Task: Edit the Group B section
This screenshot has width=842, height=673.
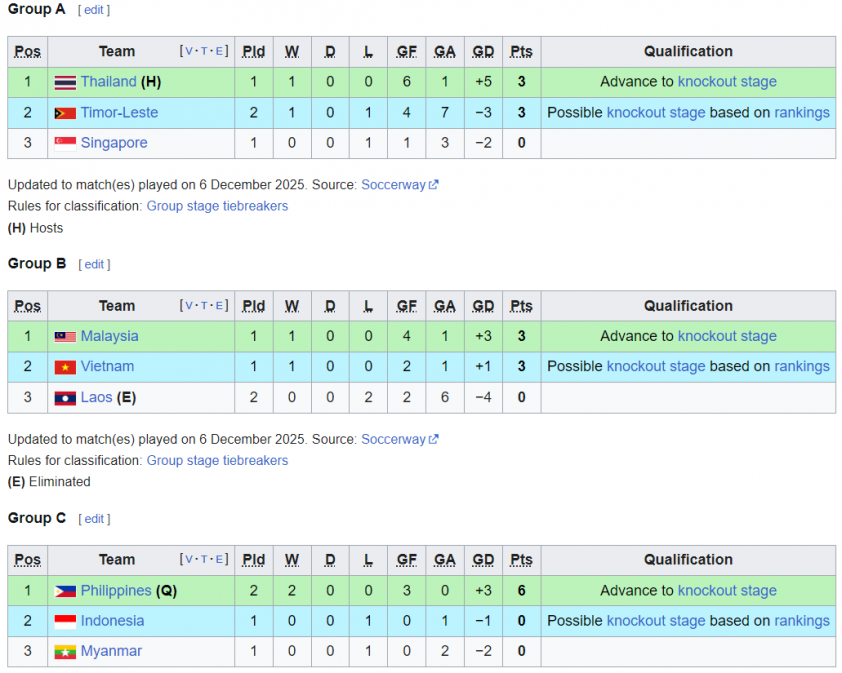Action: click(94, 265)
